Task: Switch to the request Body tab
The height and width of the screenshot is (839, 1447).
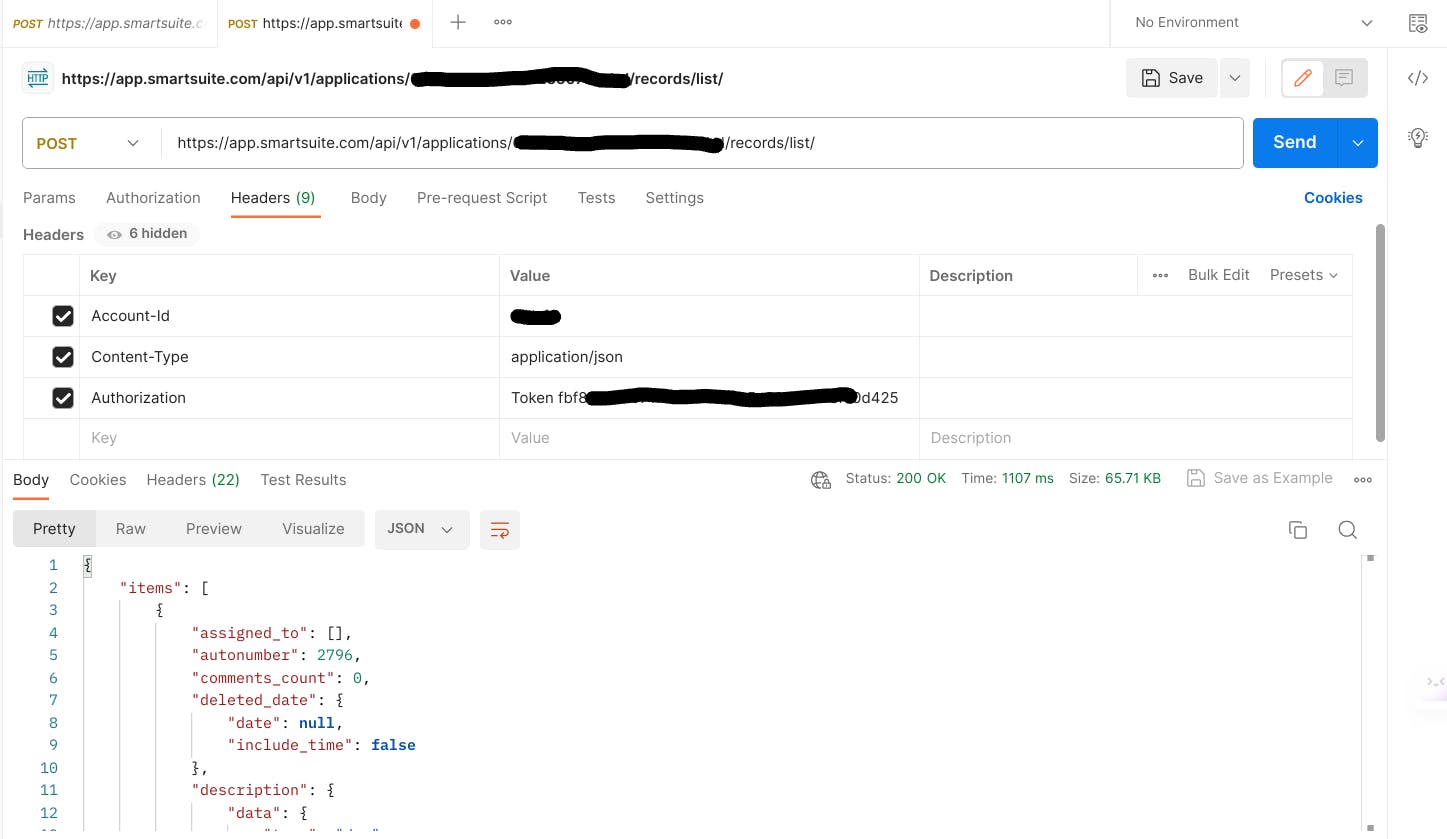Action: (369, 198)
